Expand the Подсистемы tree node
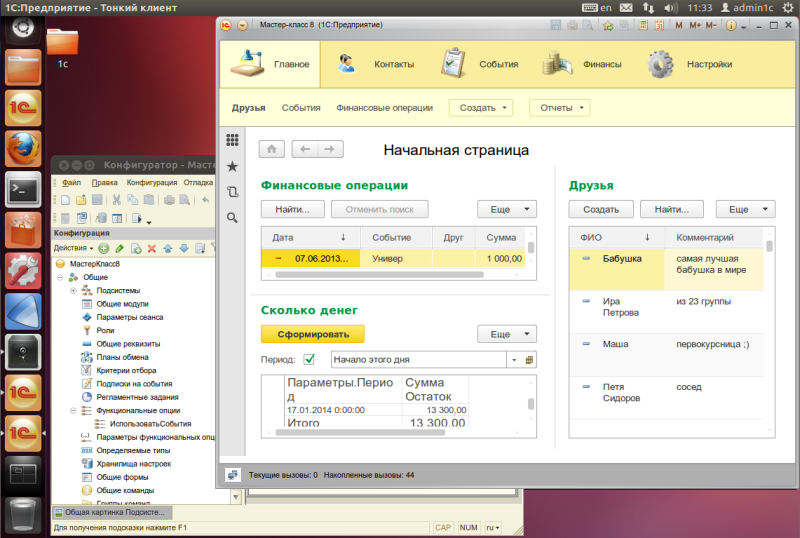The height and width of the screenshot is (538, 800). (x=73, y=290)
